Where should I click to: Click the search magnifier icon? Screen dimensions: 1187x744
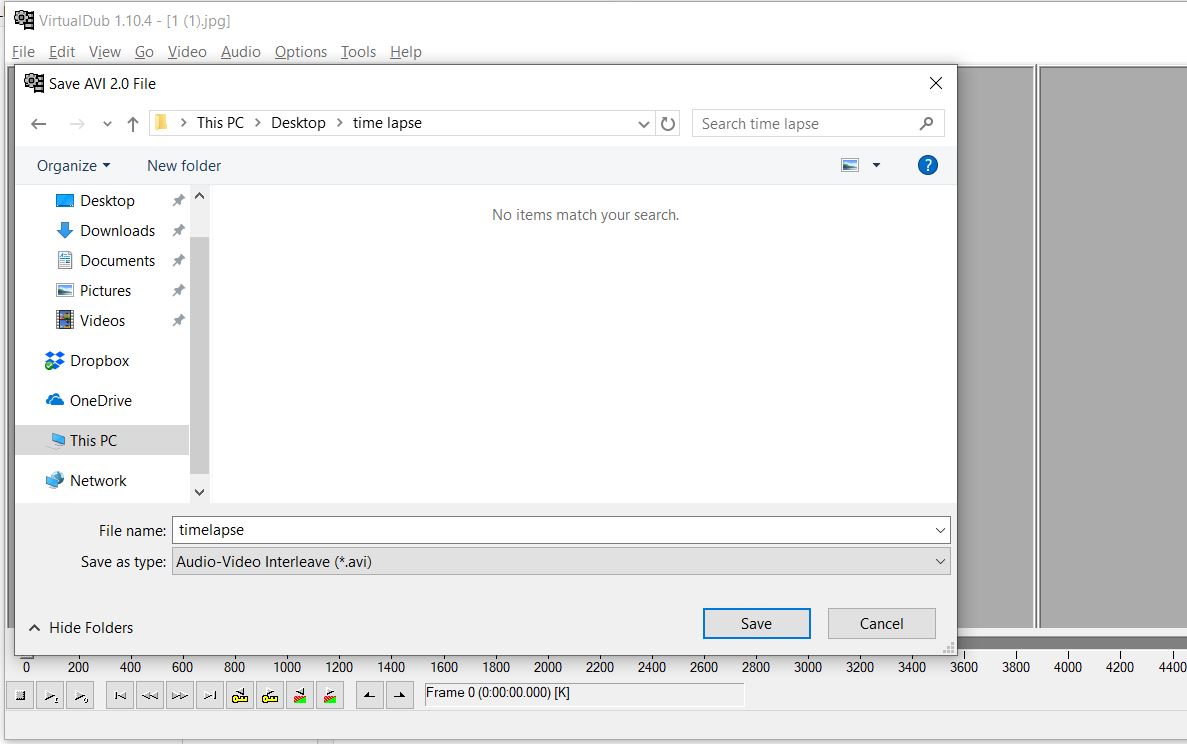927,123
